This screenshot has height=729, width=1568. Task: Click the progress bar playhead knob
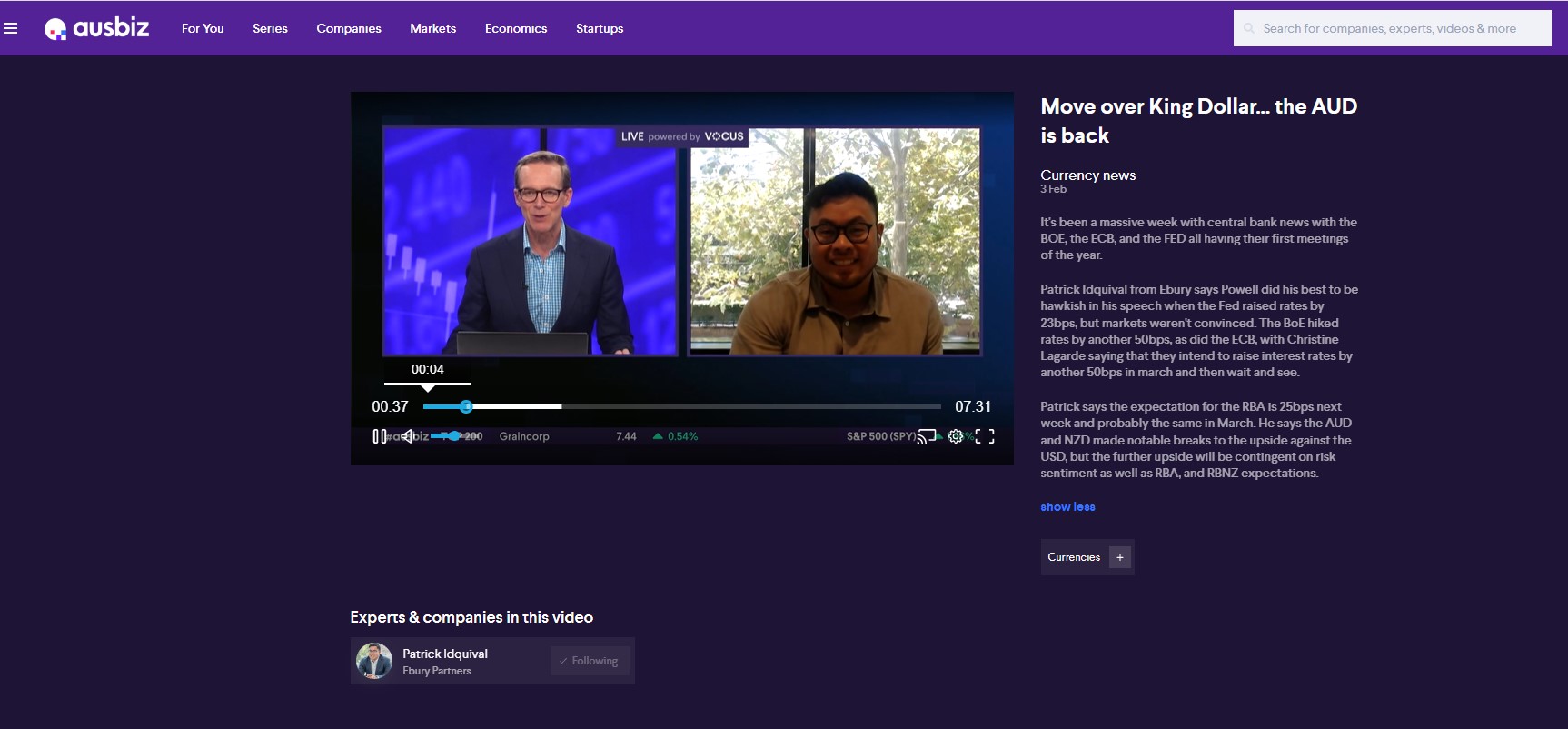click(466, 406)
